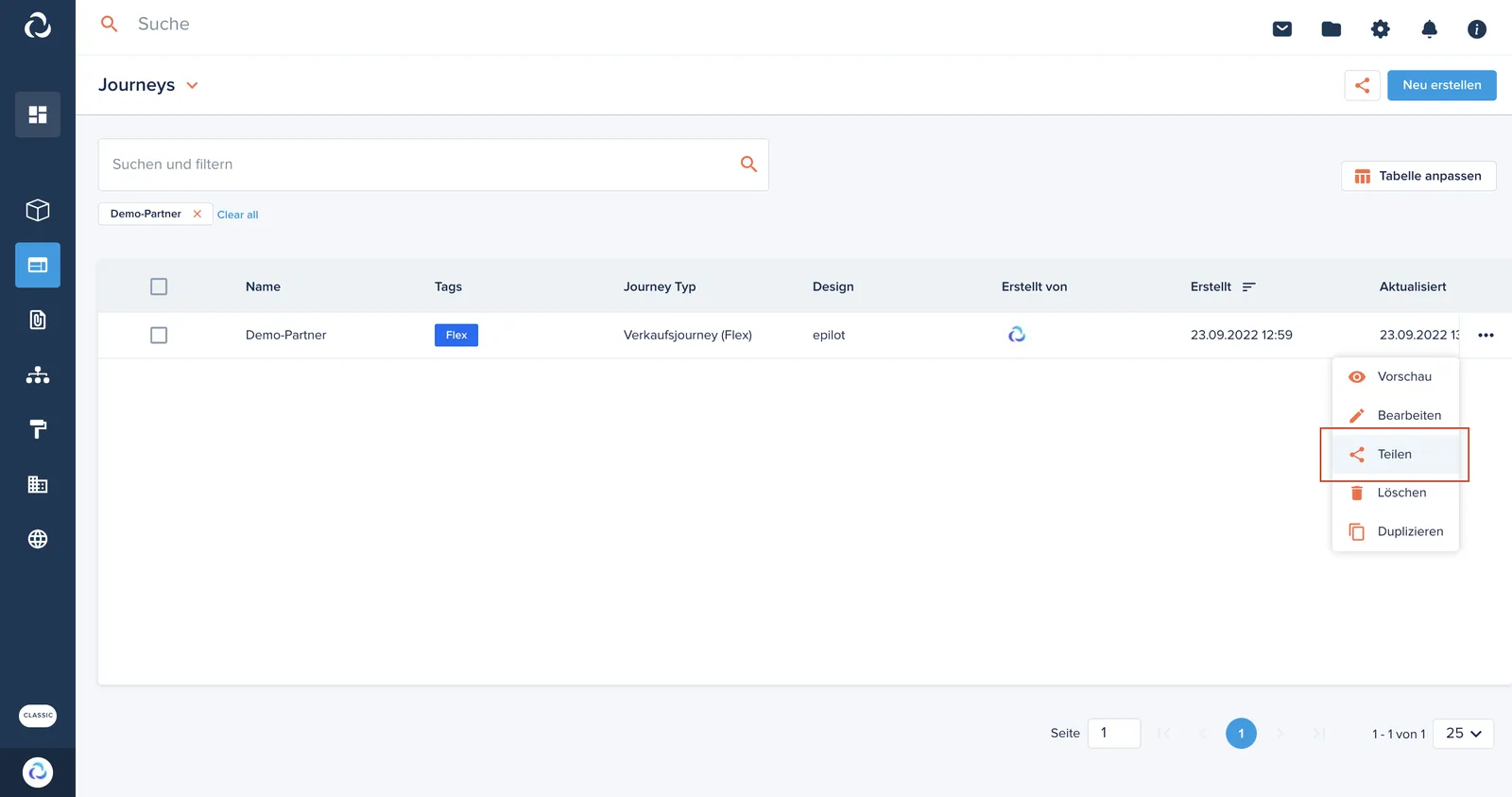This screenshot has height=797, width=1512.
Task: Choose Duplizieren from the context menu
Action: [1396, 531]
